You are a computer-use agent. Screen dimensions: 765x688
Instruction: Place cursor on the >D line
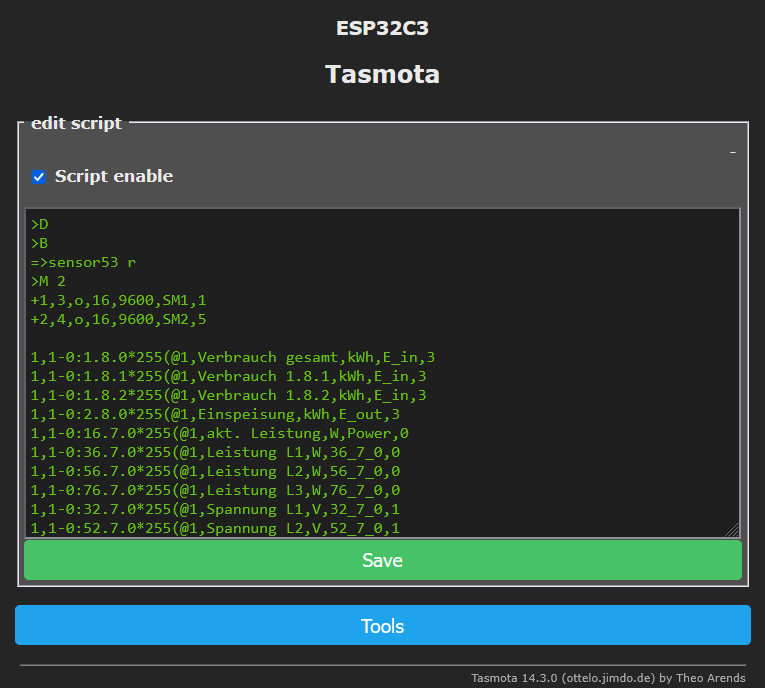[40, 224]
